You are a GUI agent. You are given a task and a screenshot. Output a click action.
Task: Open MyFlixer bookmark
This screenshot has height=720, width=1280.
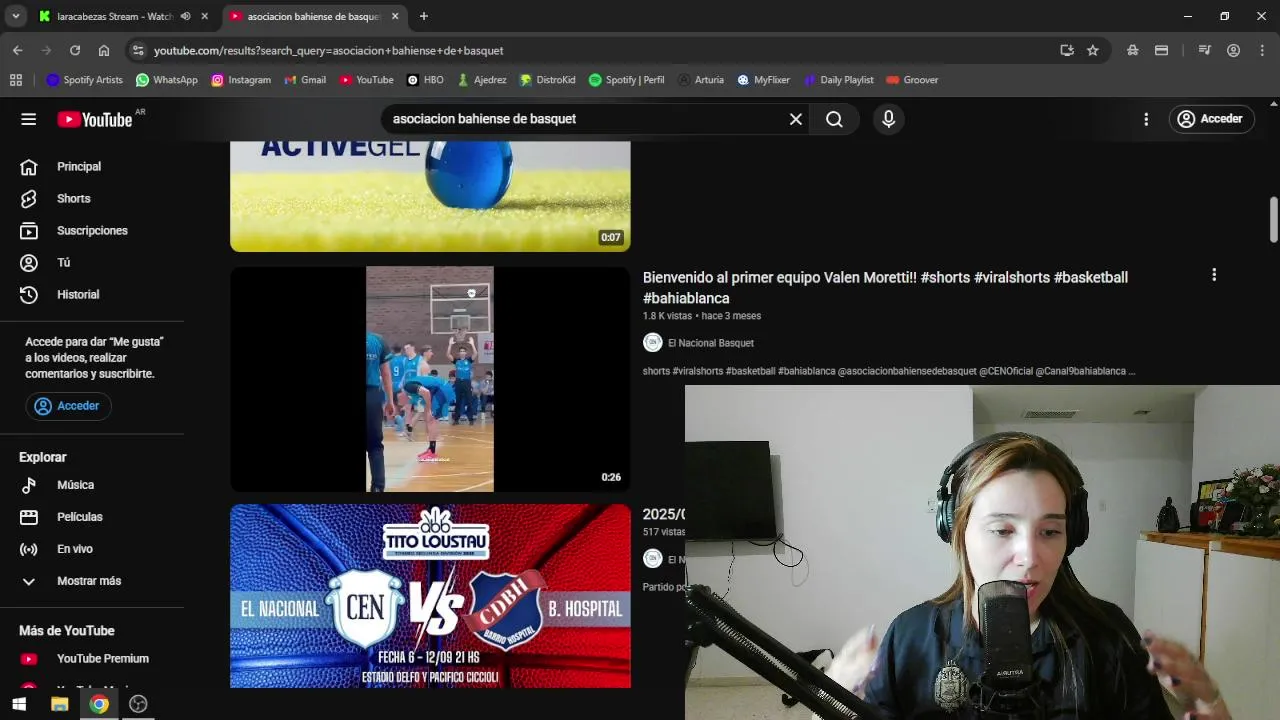763,80
